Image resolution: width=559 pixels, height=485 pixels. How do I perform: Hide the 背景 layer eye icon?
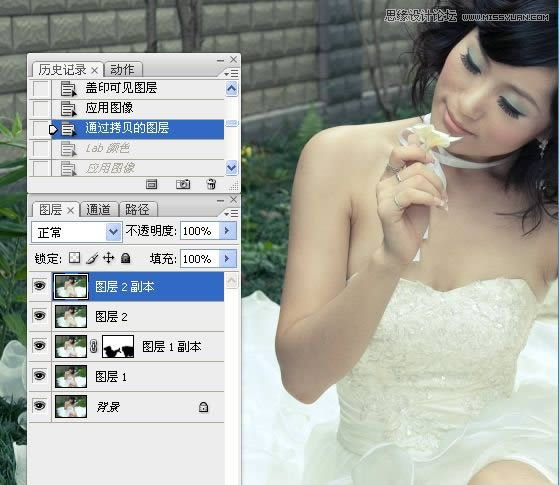point(40,406)
